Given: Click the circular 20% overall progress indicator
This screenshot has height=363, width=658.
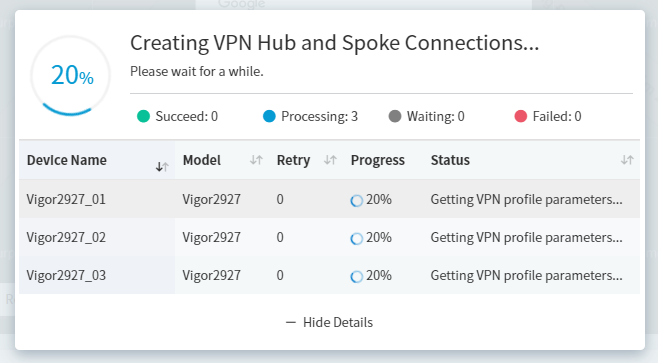Looking at the screenshot, I should (71, 76).
